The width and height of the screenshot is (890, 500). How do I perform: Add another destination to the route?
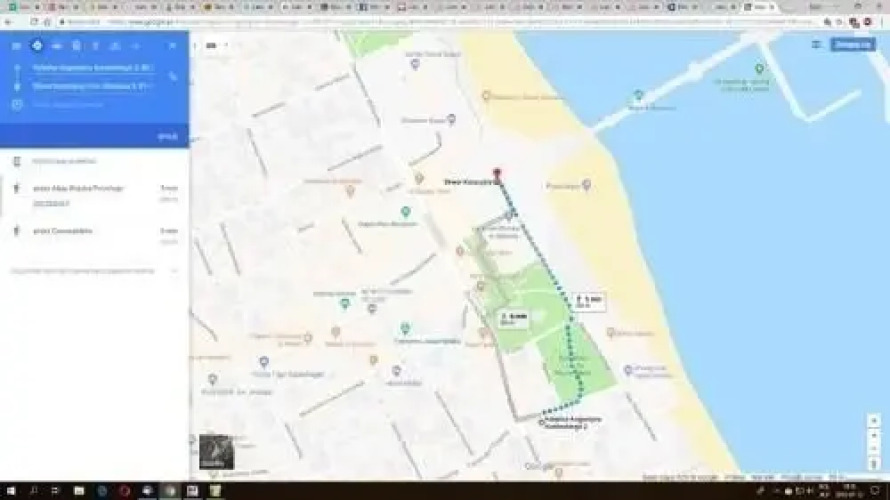(68, 104)
